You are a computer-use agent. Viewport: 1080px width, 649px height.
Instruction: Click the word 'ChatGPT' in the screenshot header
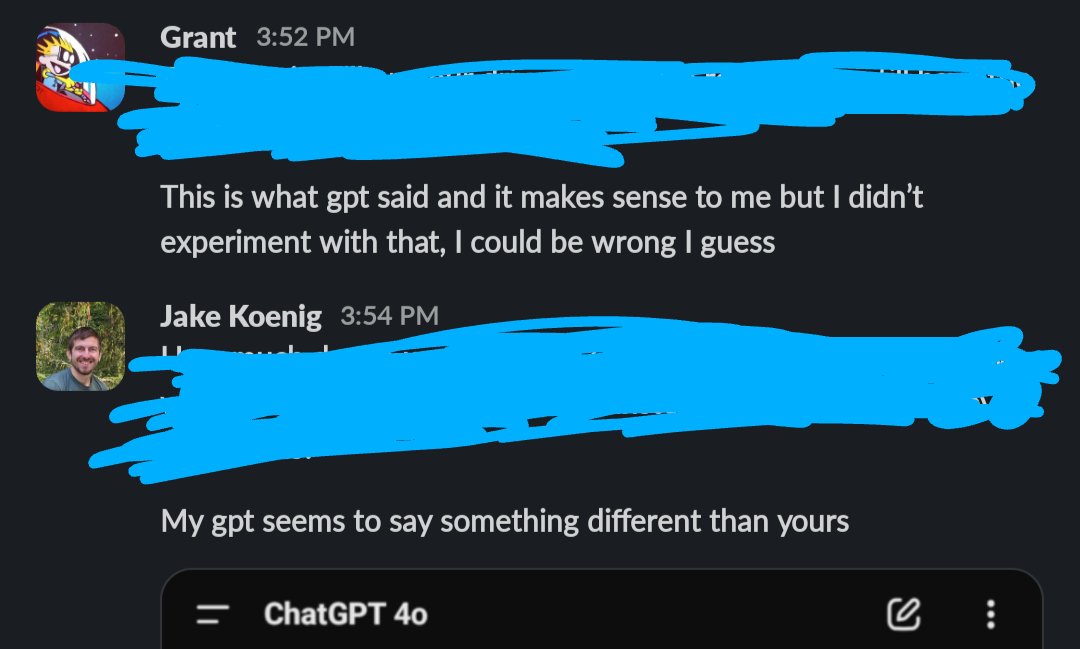[324, 614]
